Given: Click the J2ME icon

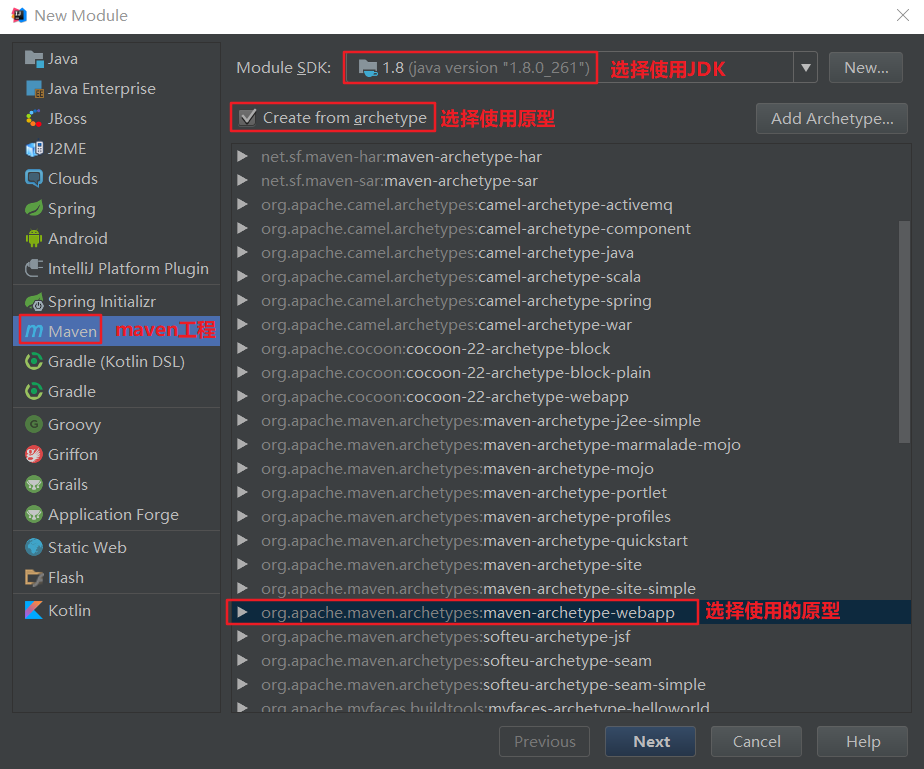Looking at the screenshot, I should pos(34,148).
